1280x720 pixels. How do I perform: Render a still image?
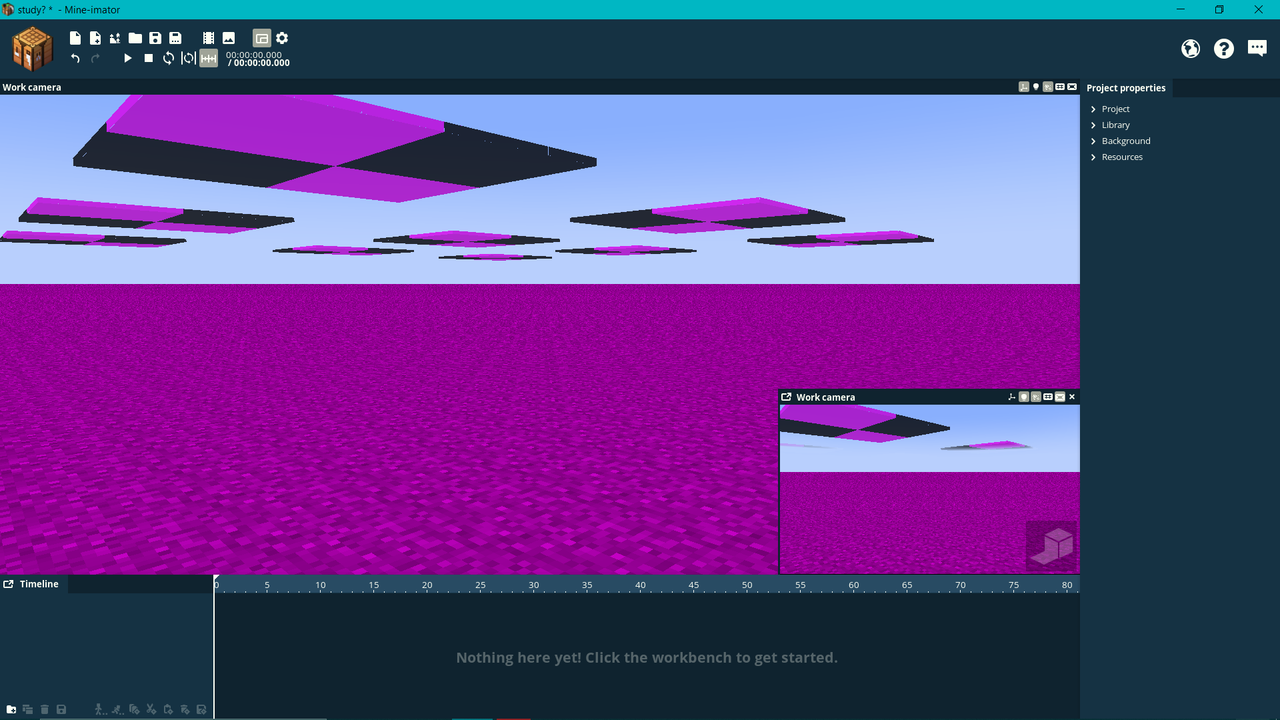pos(228,37)
